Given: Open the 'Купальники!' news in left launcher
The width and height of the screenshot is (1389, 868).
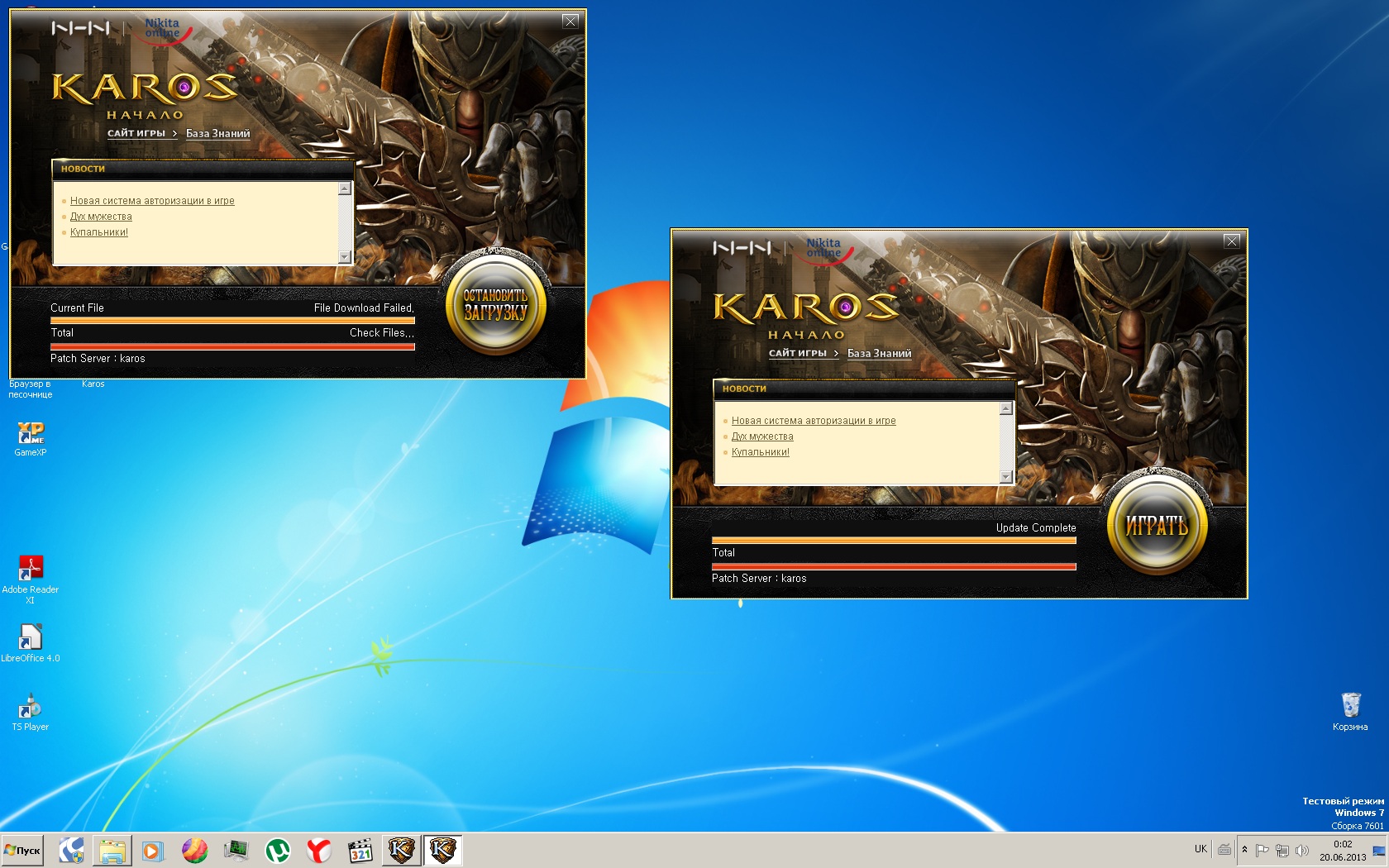Looking at the screenshot, I should [x=99, y=232].
